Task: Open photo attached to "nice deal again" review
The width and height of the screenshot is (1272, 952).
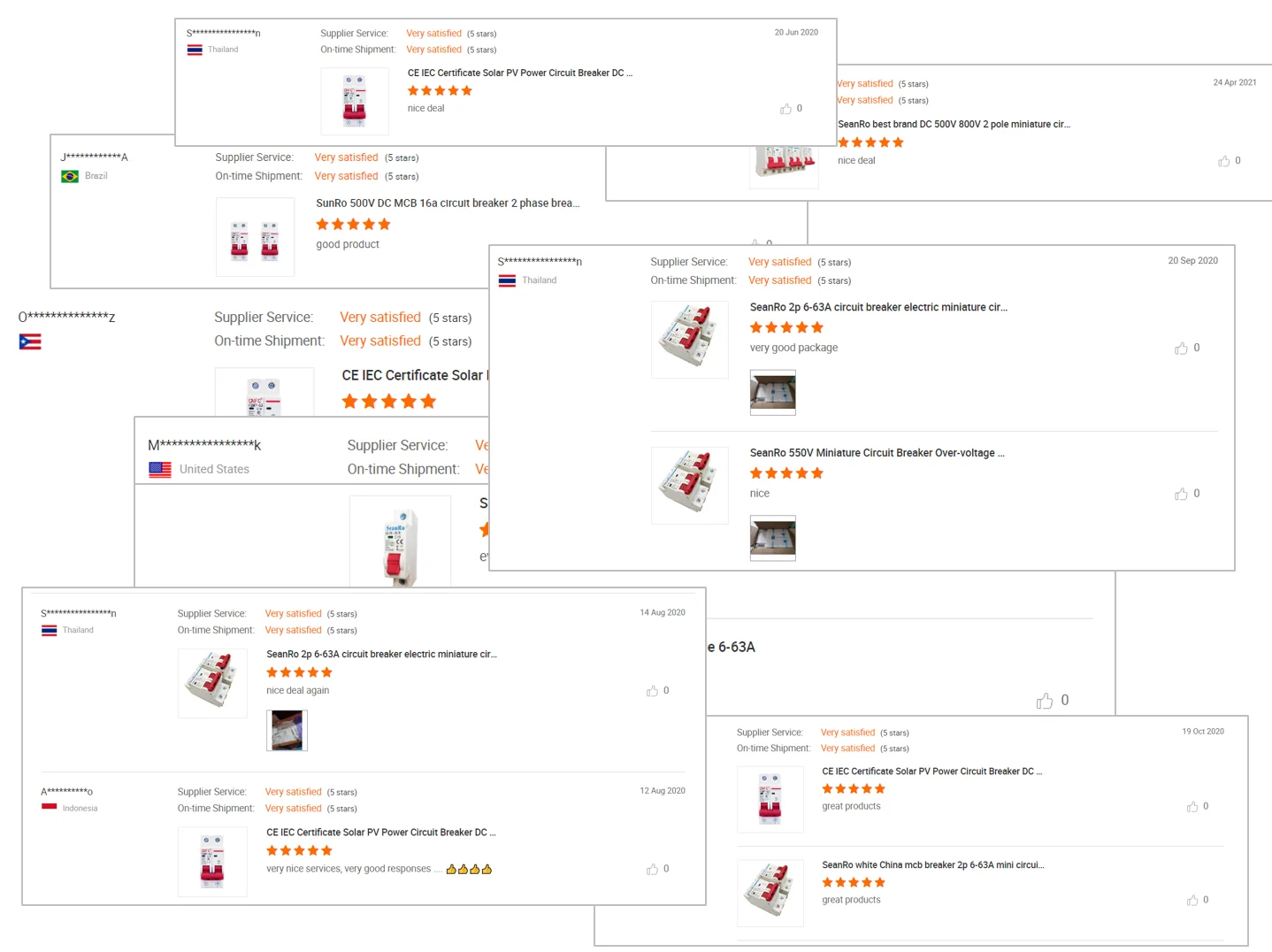Action: (x=287, y=730)
